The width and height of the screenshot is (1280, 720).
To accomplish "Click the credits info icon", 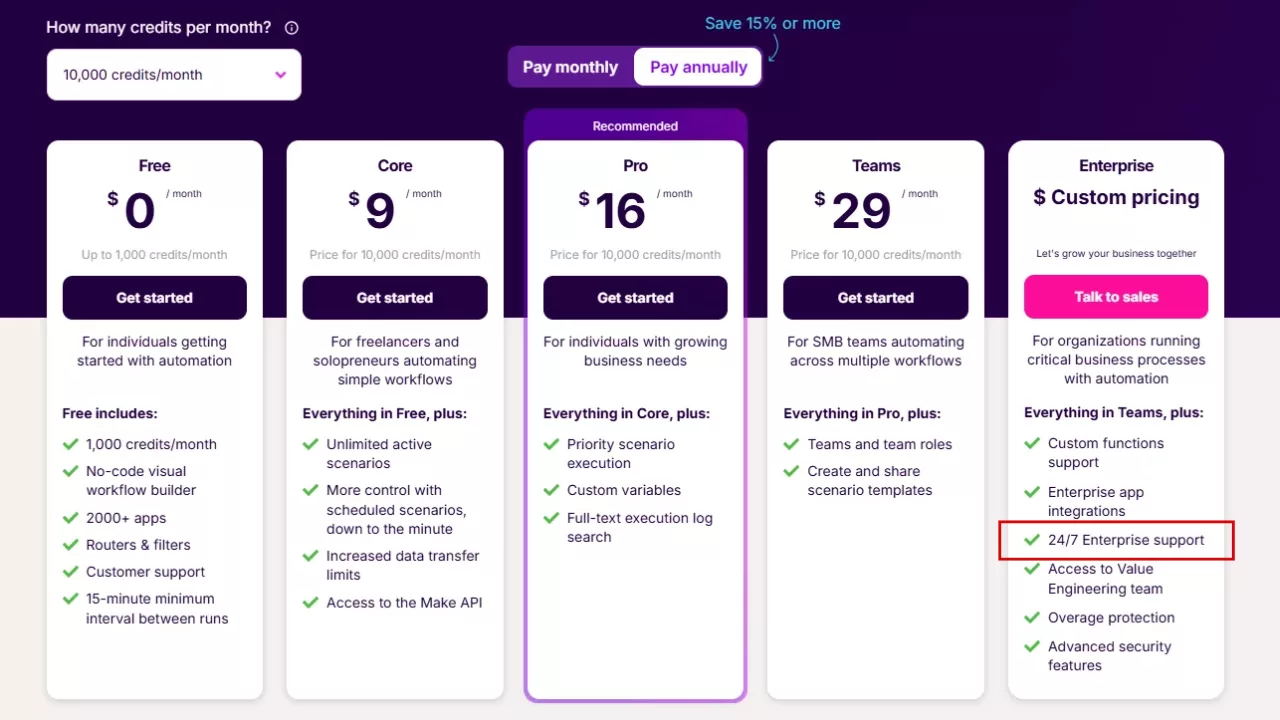I will (x=292, y=28).
